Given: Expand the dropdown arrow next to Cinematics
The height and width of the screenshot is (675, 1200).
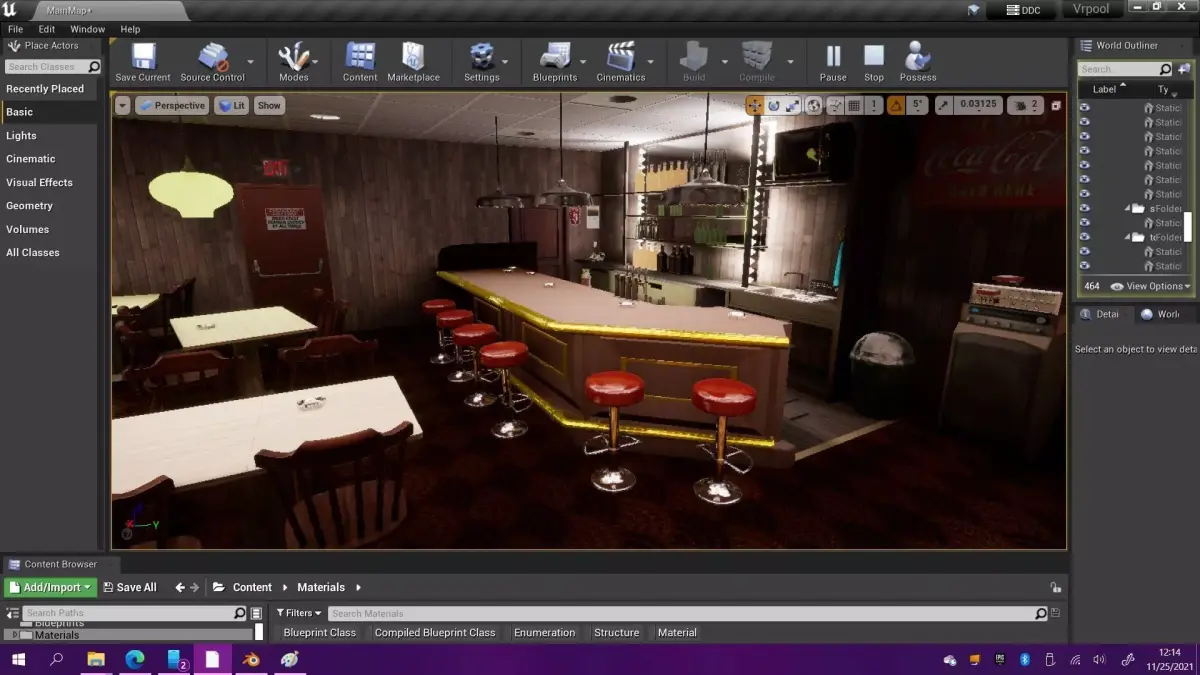Looking at the screenshot, I should coord(652,62).
